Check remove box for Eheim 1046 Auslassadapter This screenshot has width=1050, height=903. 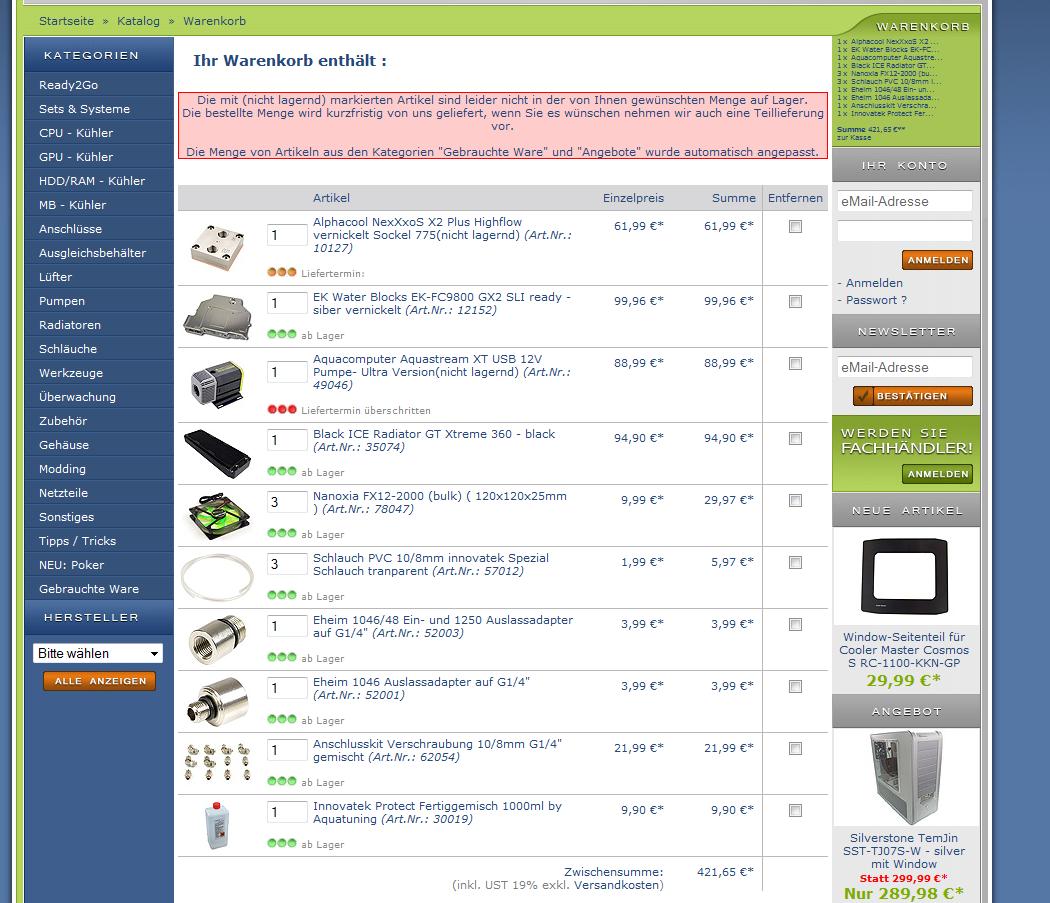tap(796, 686)
